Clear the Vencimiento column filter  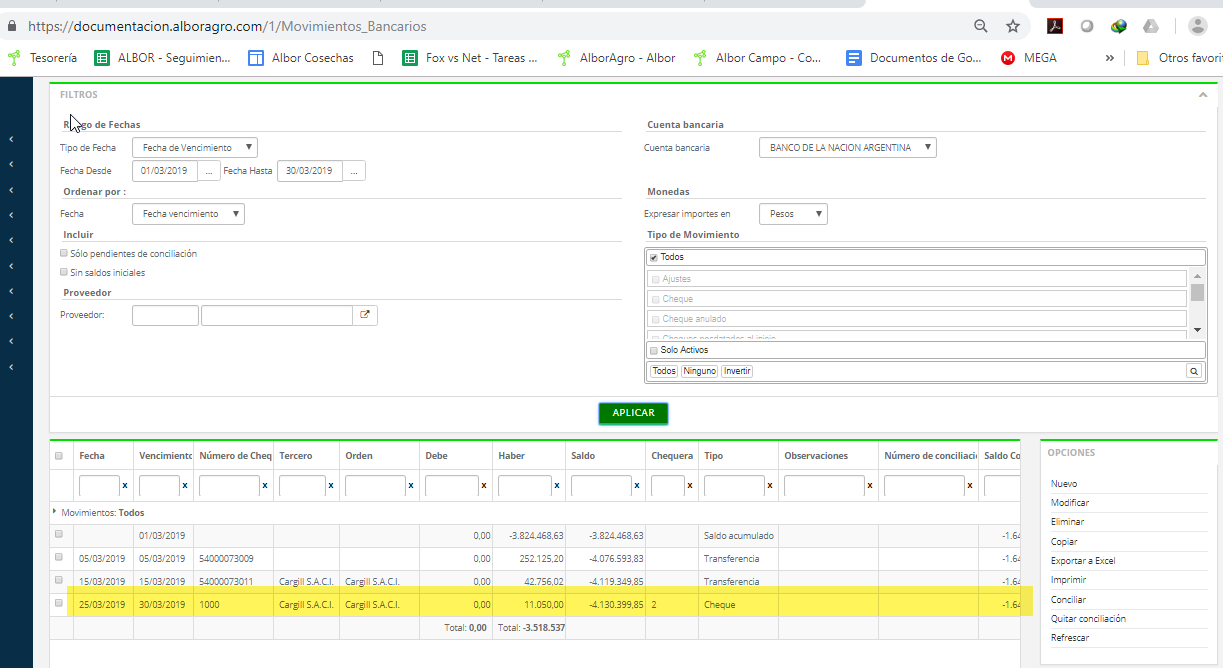point(184,486)
